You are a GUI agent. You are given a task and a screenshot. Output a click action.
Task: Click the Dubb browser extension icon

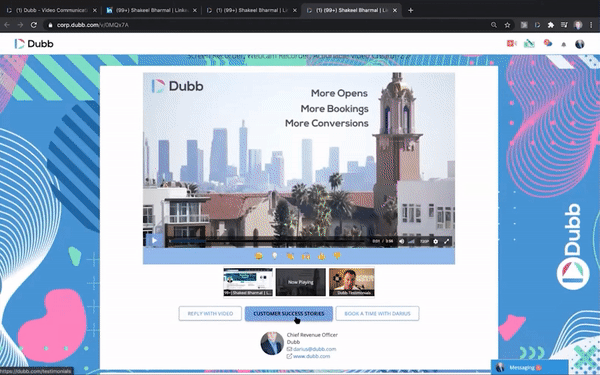[537, 25]
